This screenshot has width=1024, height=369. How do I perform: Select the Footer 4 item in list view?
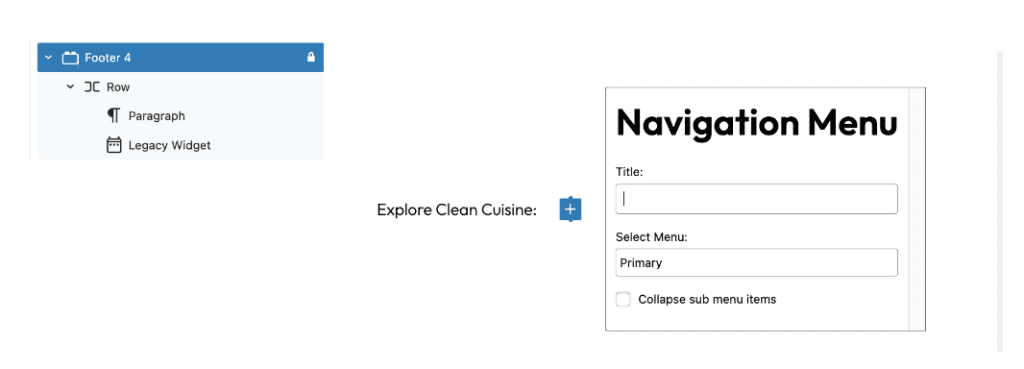pyautogui.click(x=180, y=57)
